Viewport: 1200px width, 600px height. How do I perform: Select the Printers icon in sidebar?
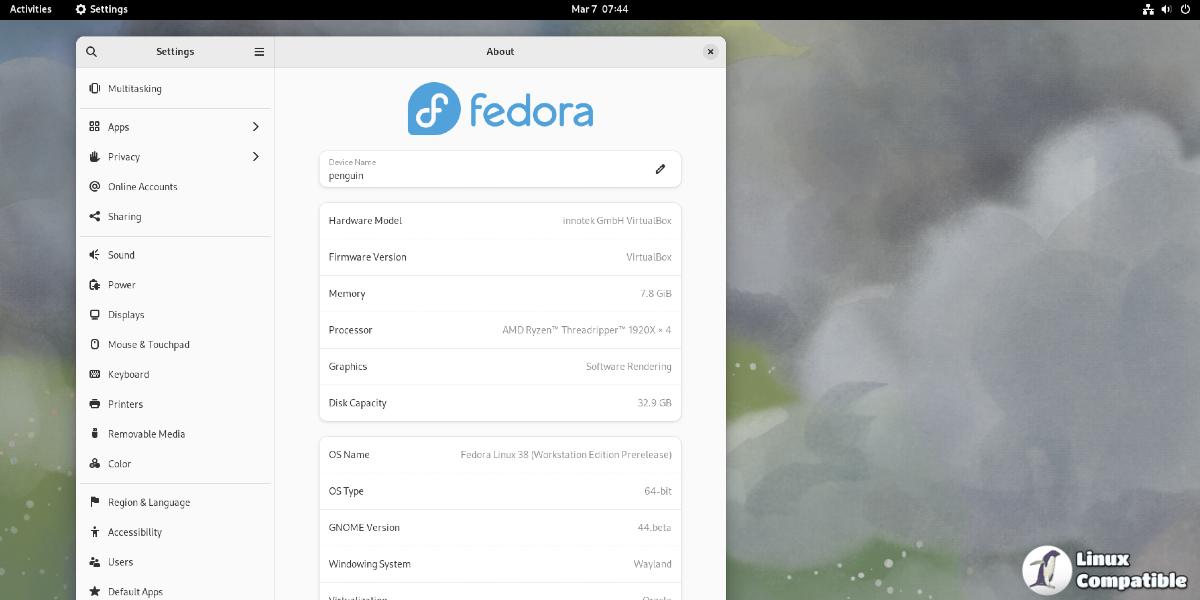click(95, 404)
